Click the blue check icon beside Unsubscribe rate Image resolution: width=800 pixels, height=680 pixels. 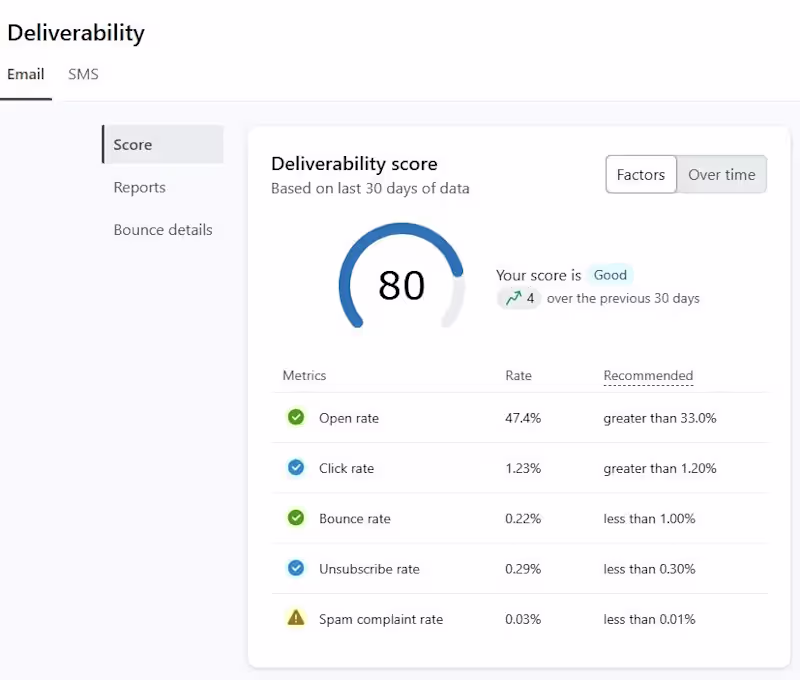[x=296, y=568]
